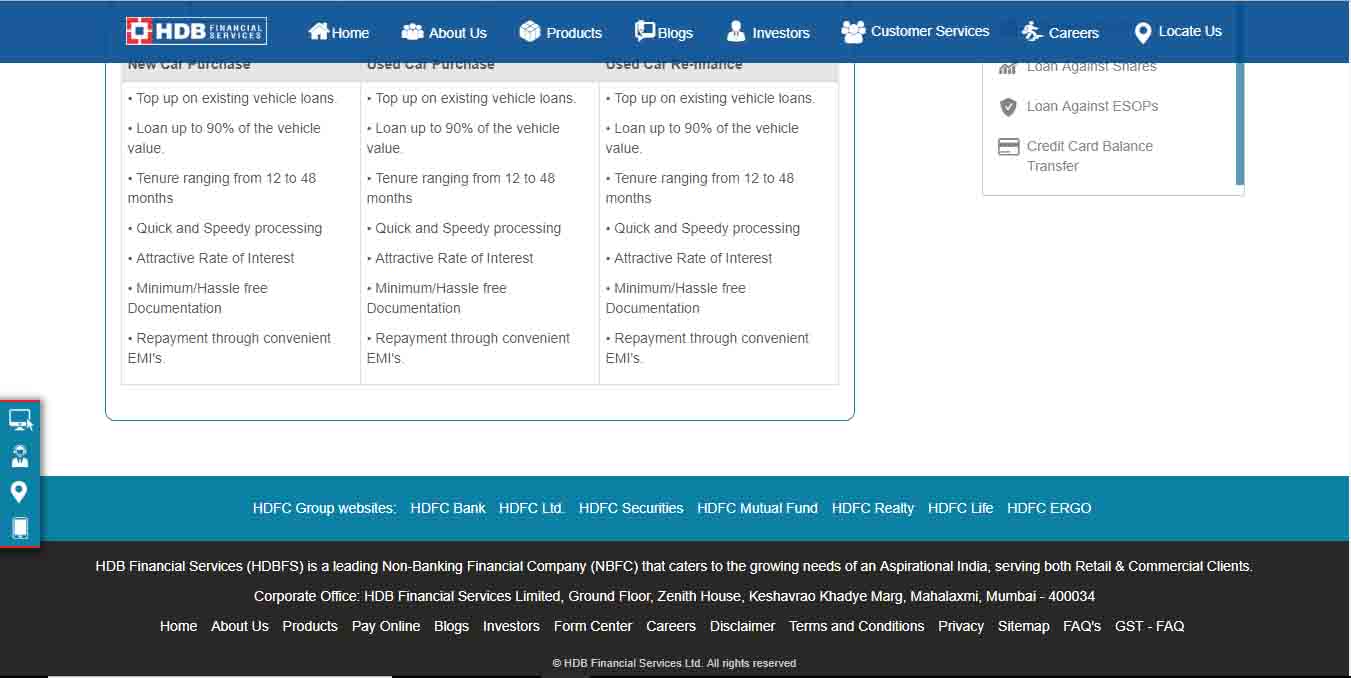1351x678 pixels.
Task: Open the GST - FAQ footer link
Action: (x=1150, y=626)
